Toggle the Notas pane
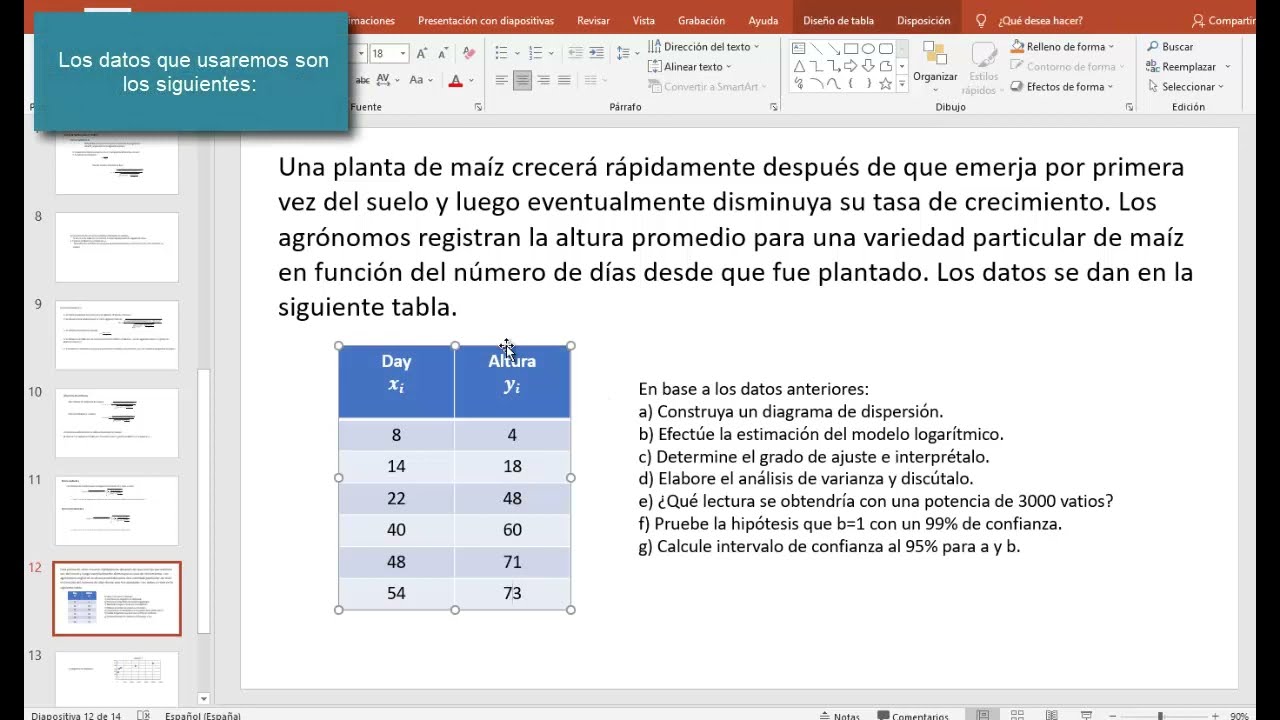This screenshot has width=1280, height=720. point(838,716)
